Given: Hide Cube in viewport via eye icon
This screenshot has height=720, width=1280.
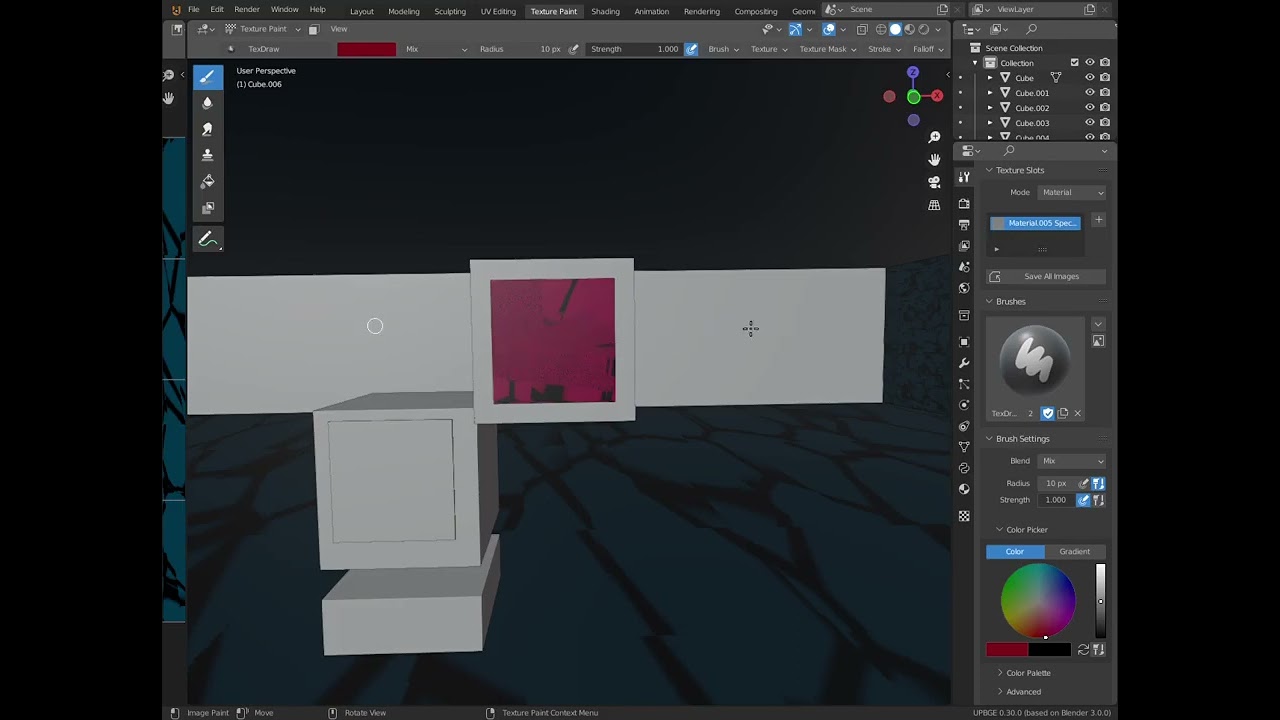Looking at the screenshot, I should 1090,78.
